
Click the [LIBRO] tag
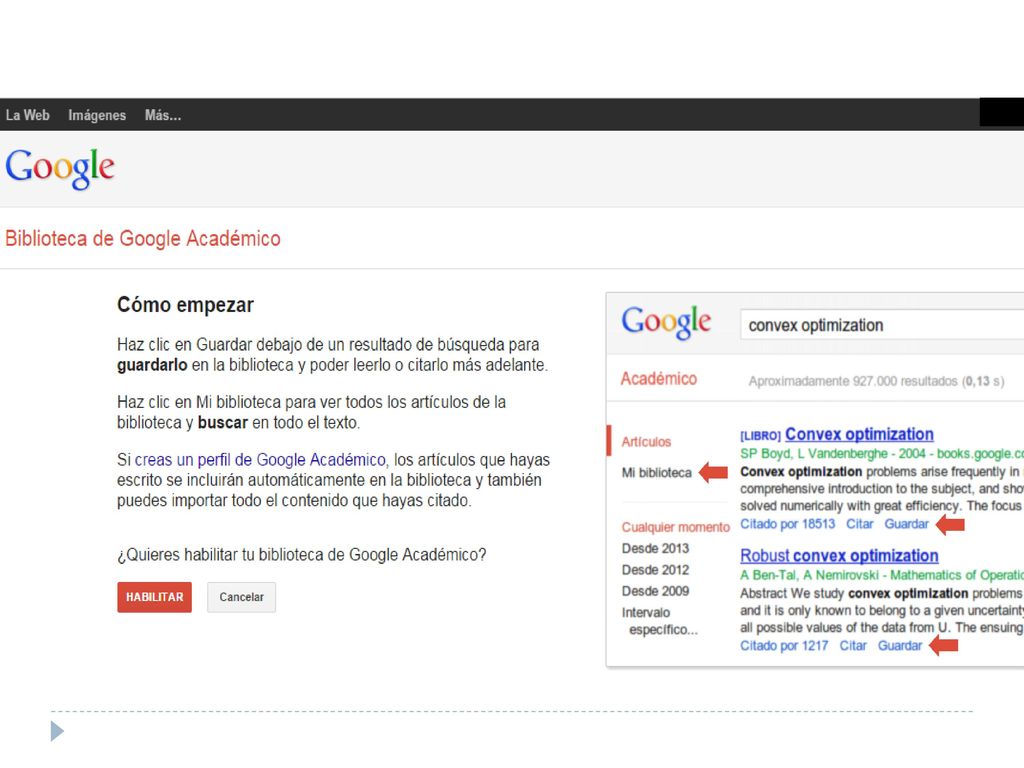pos(760,436)
